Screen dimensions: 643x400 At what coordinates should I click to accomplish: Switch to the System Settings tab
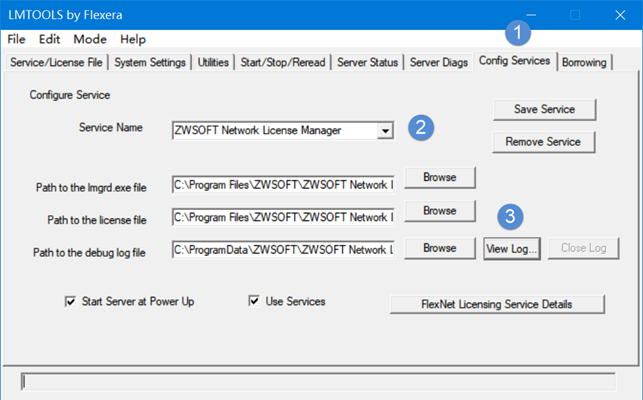pyautogui.click(x=150, y=62)
